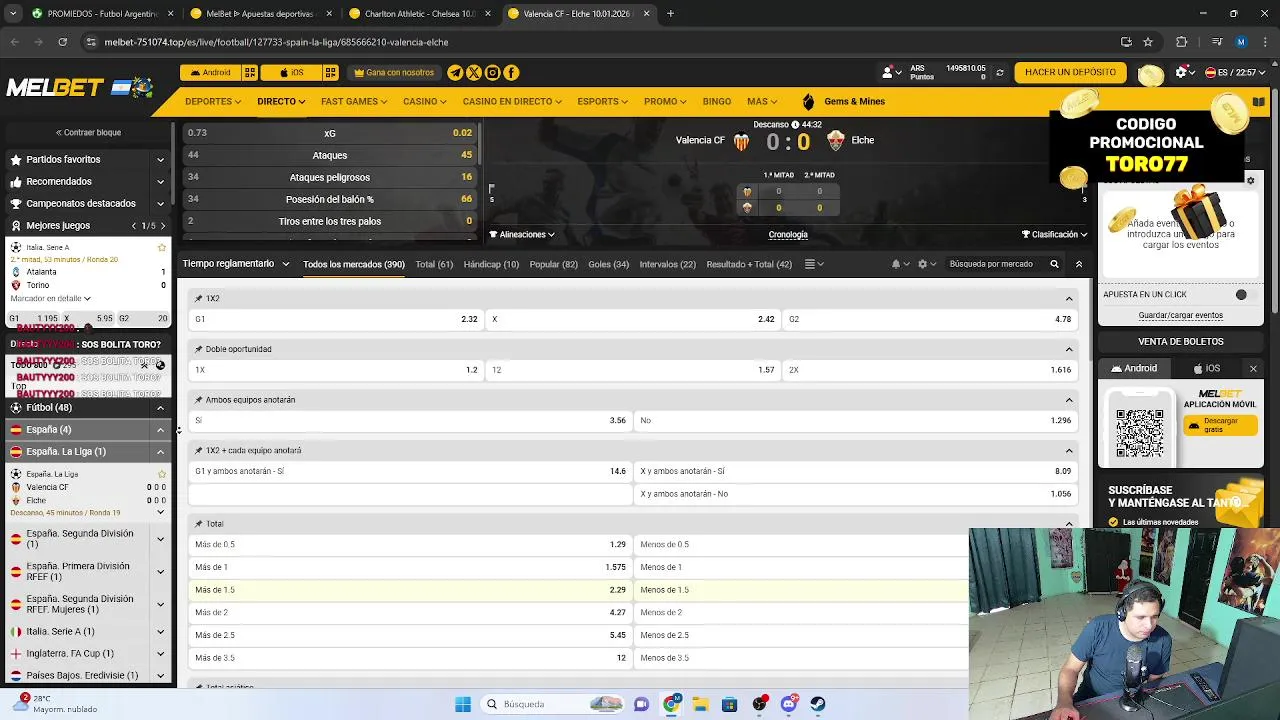Open the Instagram social icon
The height and width of the screenshot is (720, 1280).
(492, 72)
